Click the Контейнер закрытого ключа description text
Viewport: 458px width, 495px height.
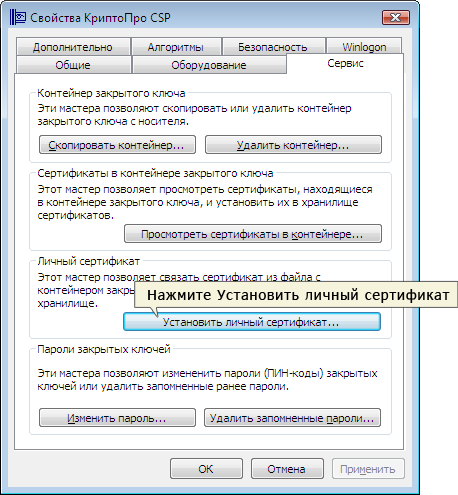point(194,115)
